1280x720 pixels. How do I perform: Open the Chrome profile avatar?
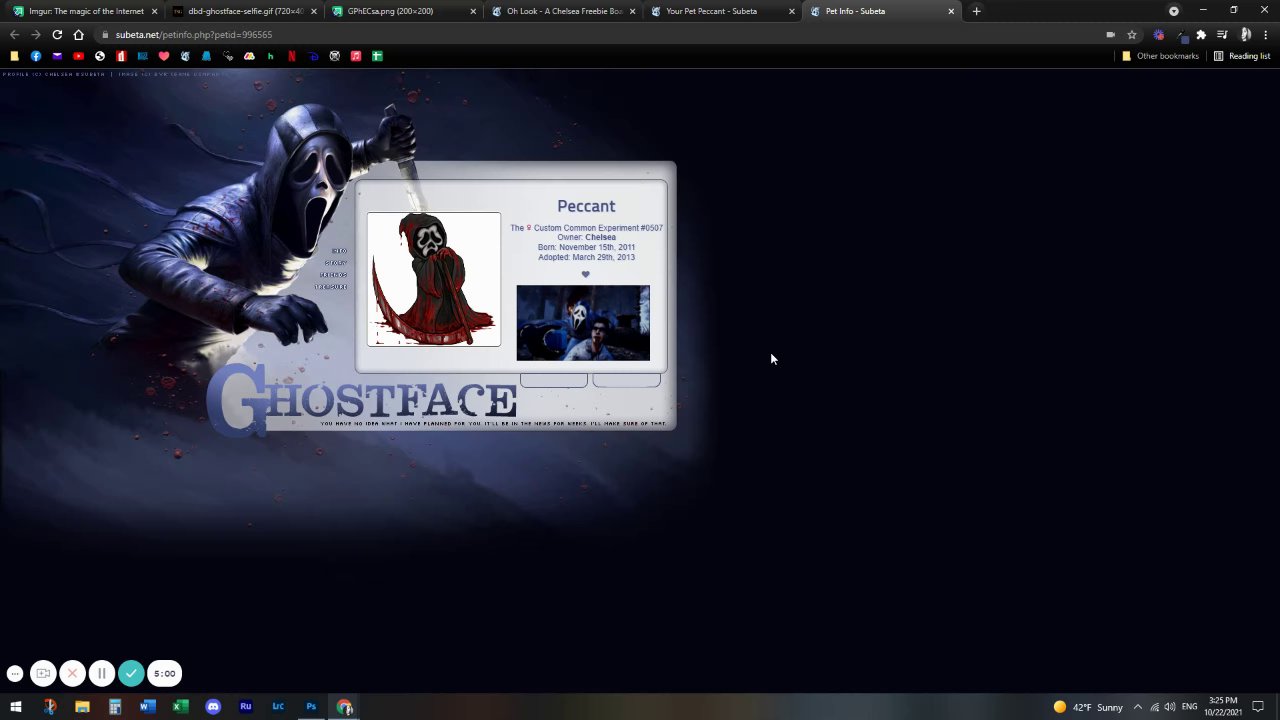click(x=1243, y=34)
